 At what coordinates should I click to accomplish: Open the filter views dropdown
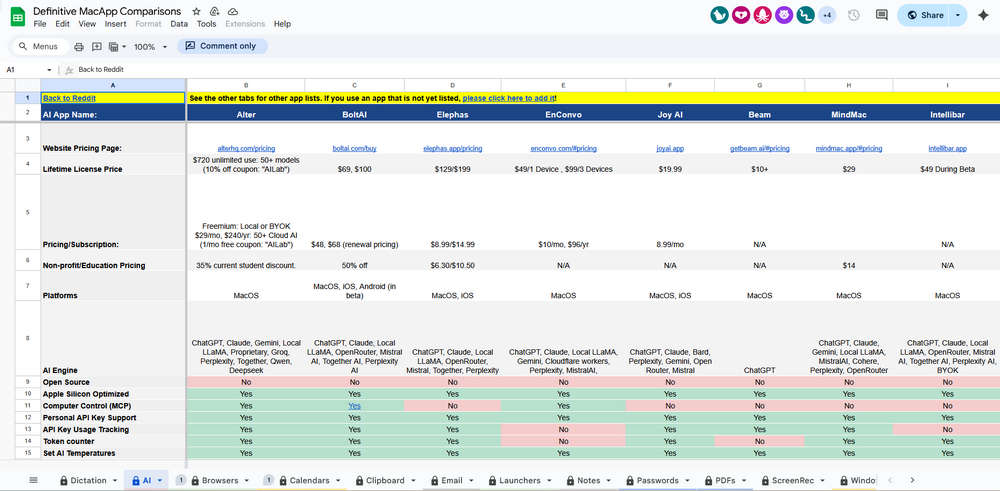117,47
